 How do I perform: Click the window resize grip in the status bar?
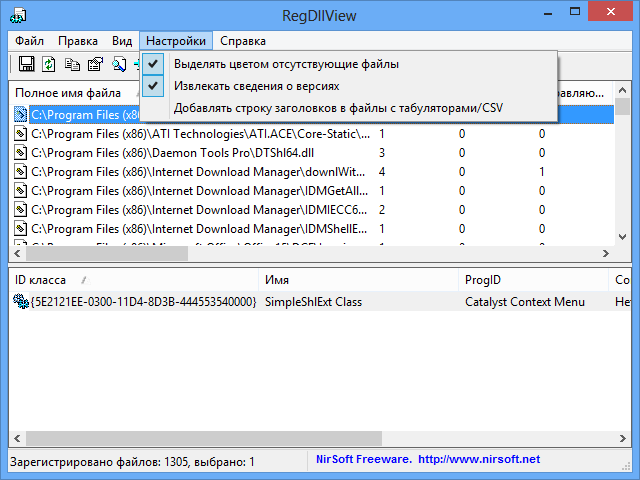pos(625,467)
